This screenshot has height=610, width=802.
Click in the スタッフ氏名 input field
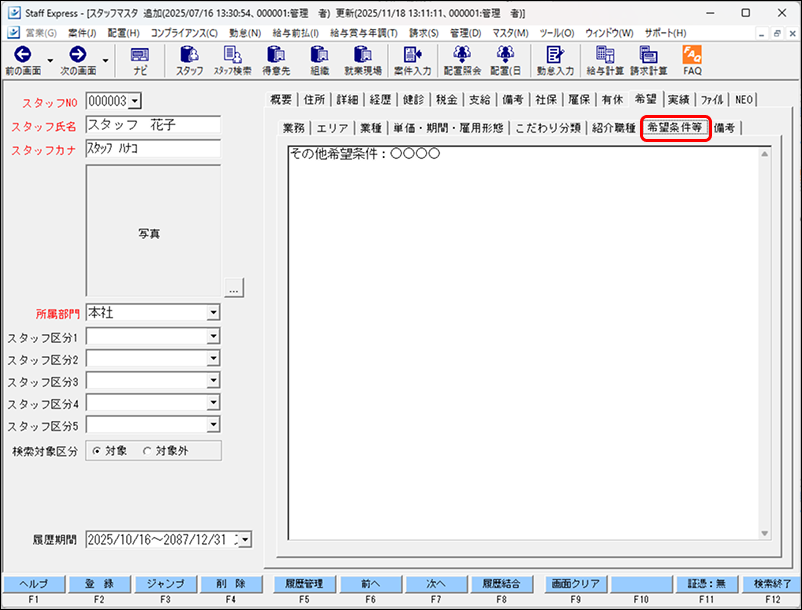(152, 125)
